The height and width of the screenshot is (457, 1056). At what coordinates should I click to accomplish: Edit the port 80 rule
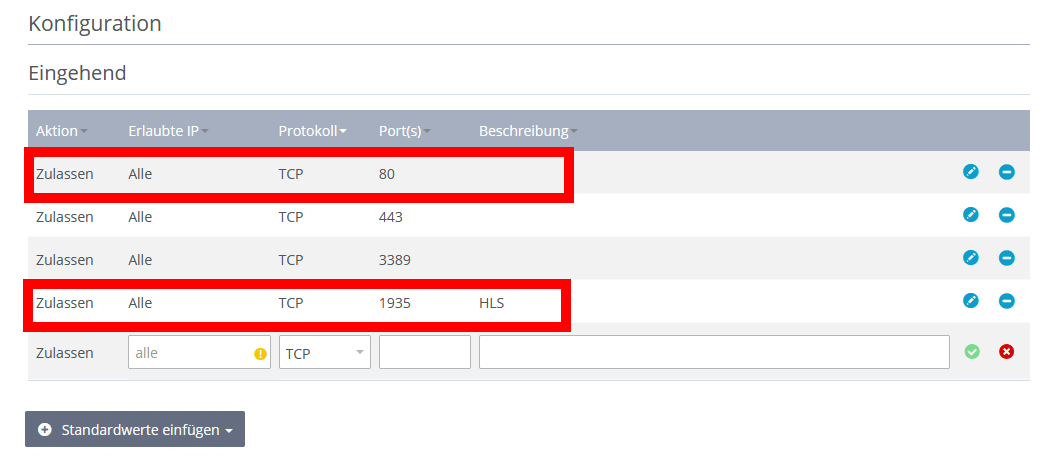coord(970,172)
